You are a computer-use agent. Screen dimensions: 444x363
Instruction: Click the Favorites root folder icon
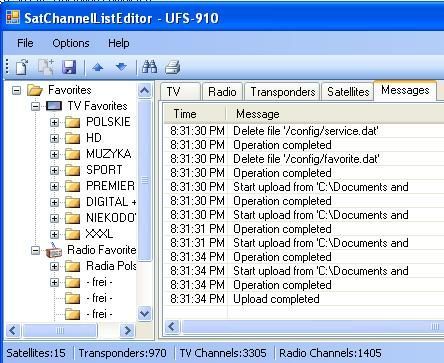tap(35, 90)
